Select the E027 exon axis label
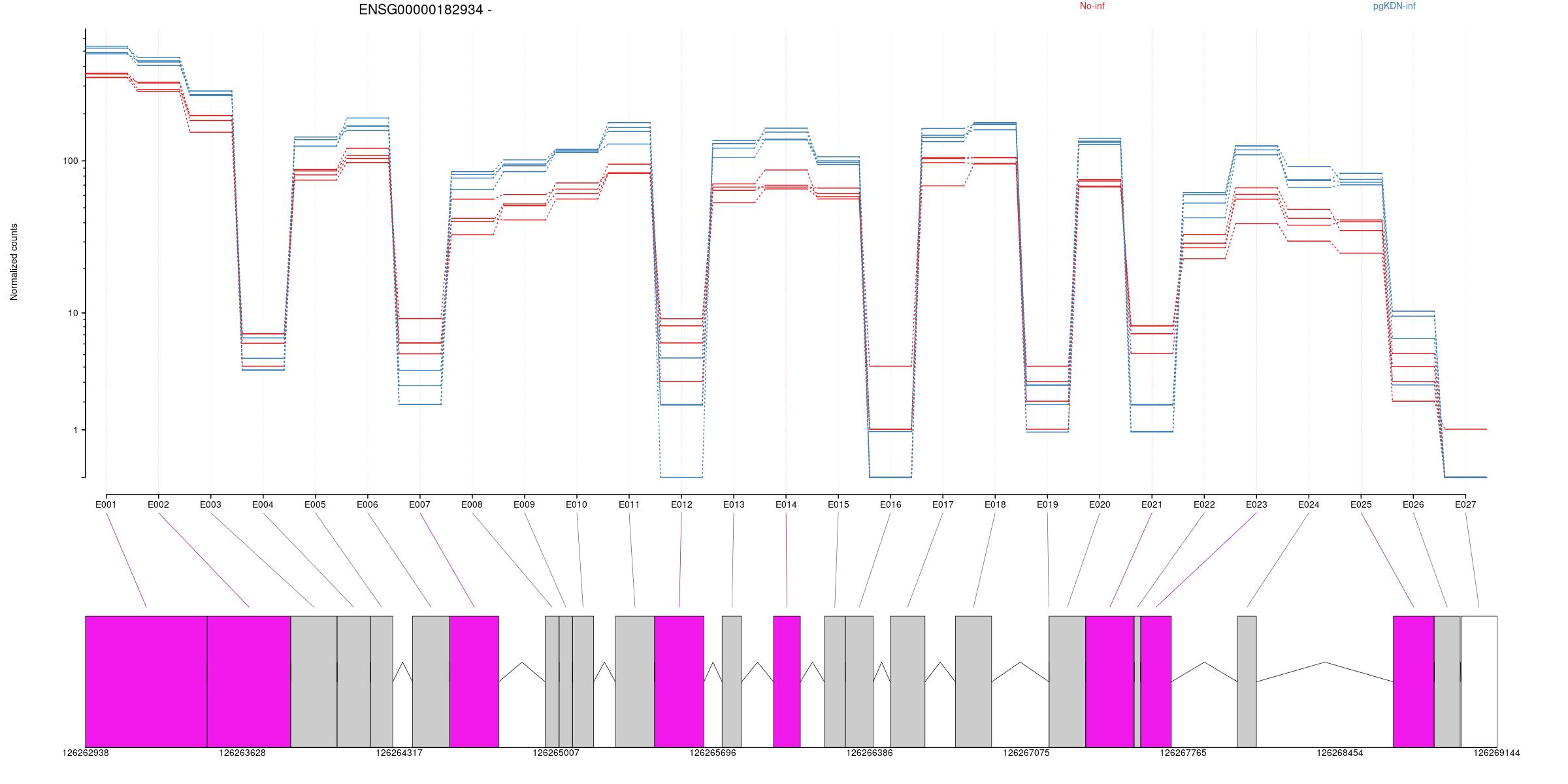The width and height of the screenshot is (1568, 784). pyautogui.click(x=1465, y=504)
